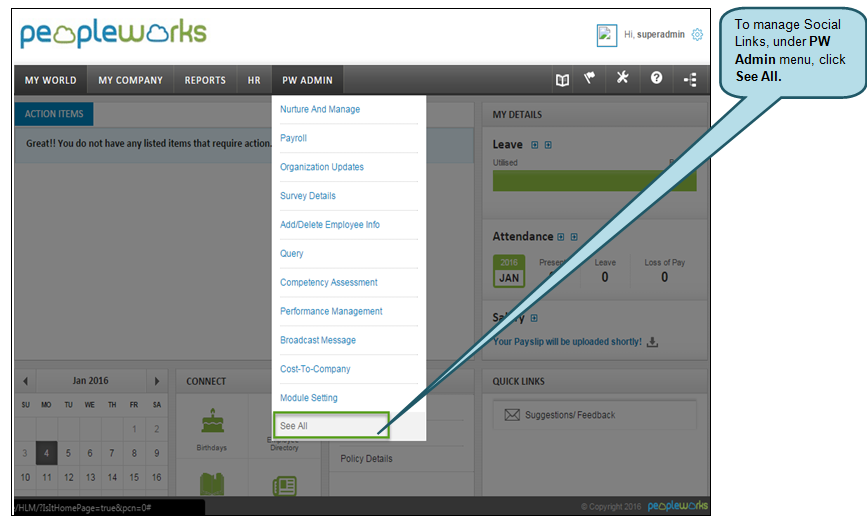Click the flag icon in the navigation bar

click(x=590, y=80)
